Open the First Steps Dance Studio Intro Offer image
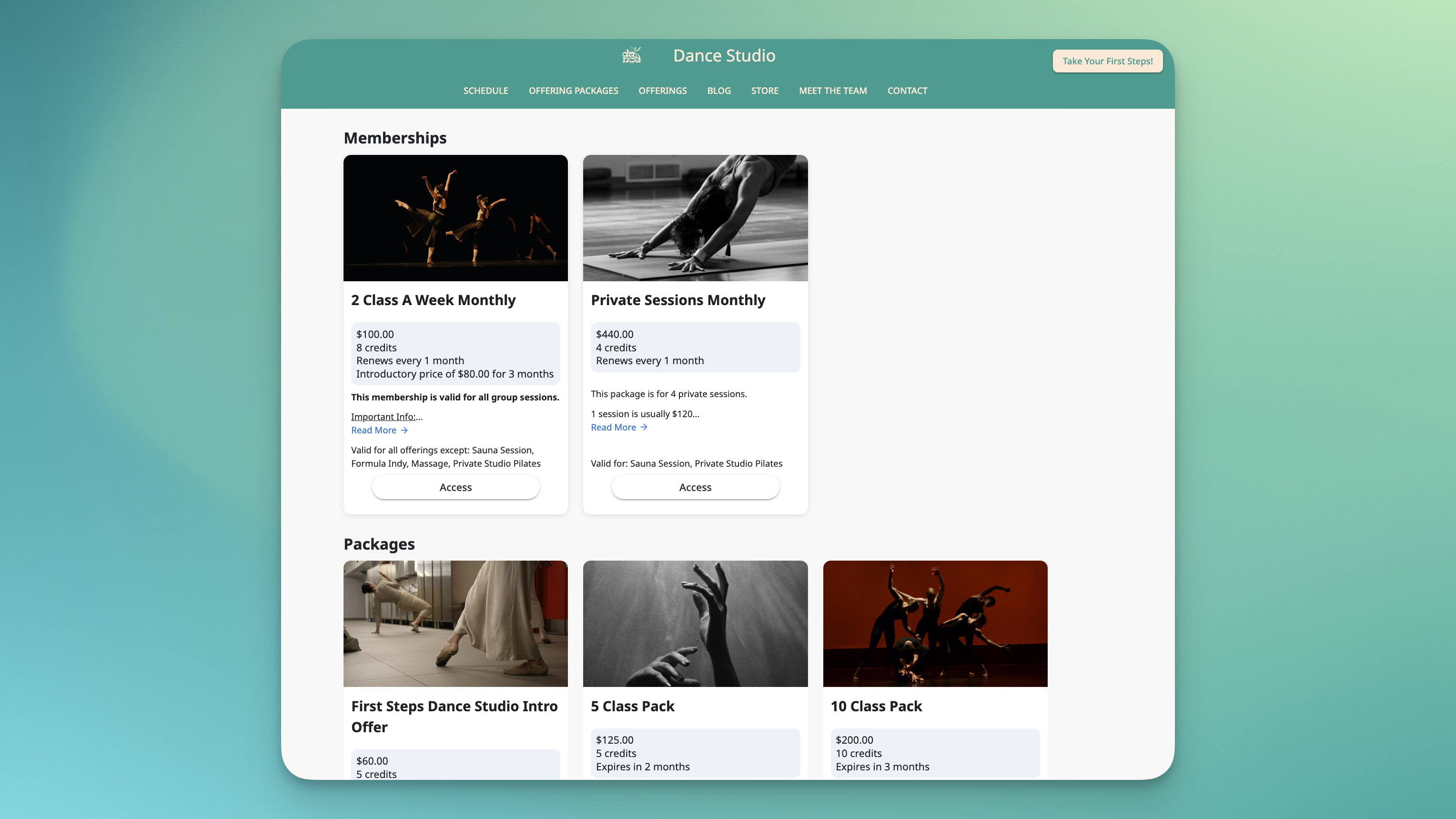The height and width of the screenshot is (819, 1456). 455,623
